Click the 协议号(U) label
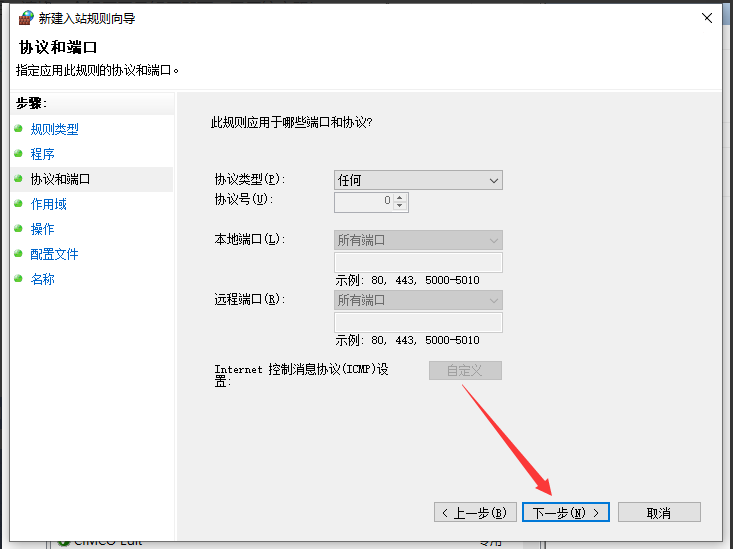This screenshot has width=733, height=549. (244, 199)
